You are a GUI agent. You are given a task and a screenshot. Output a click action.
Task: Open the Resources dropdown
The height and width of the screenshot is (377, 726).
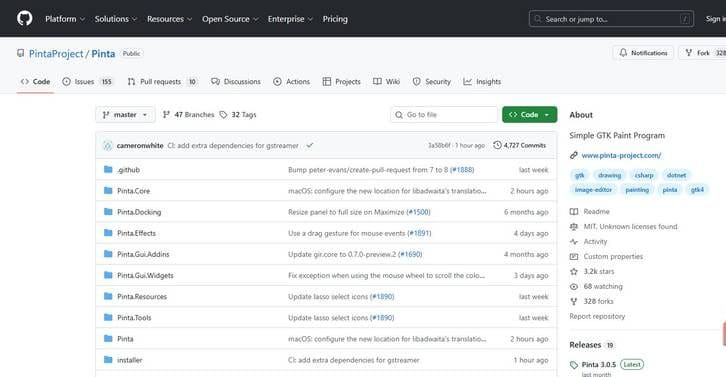[169, 19]
